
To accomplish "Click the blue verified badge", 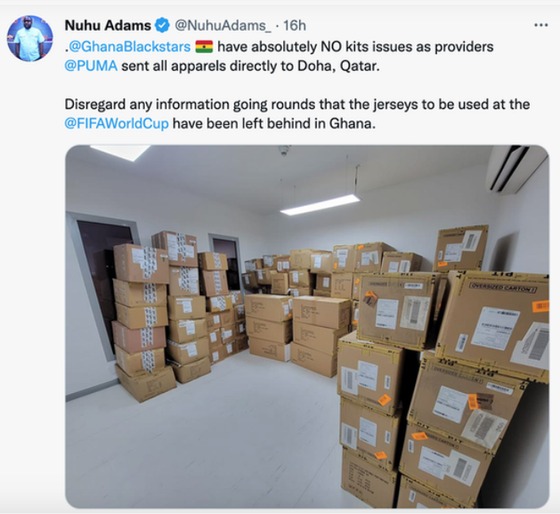I will (162, 25).
